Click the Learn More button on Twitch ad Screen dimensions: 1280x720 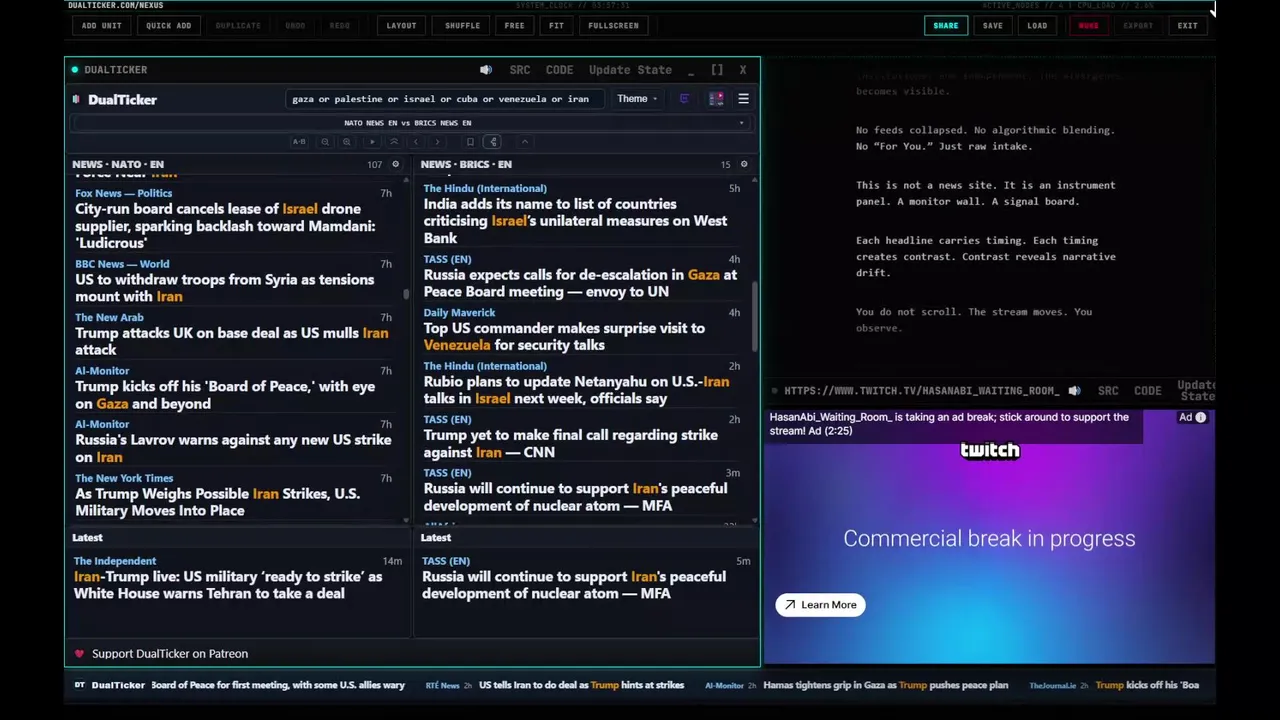coord(820,605)
